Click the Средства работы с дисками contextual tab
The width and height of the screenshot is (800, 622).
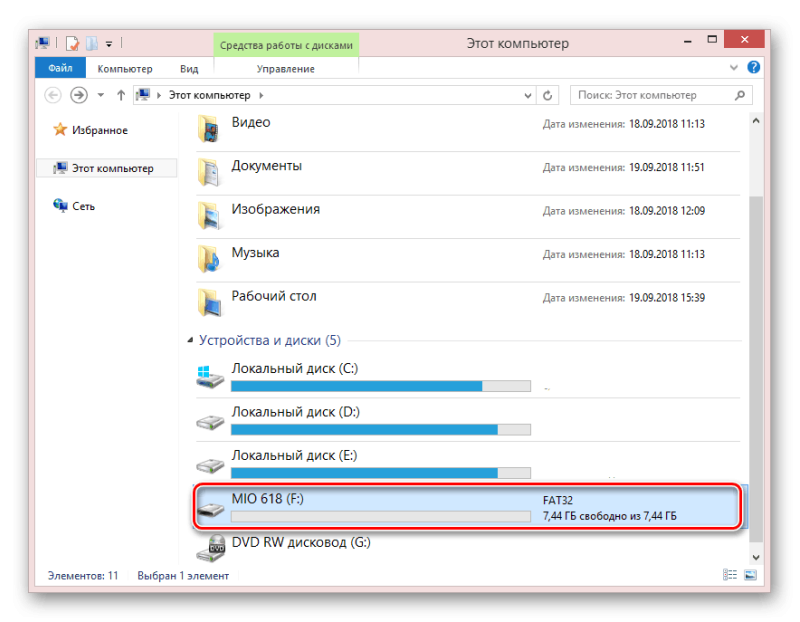point(286,45)
